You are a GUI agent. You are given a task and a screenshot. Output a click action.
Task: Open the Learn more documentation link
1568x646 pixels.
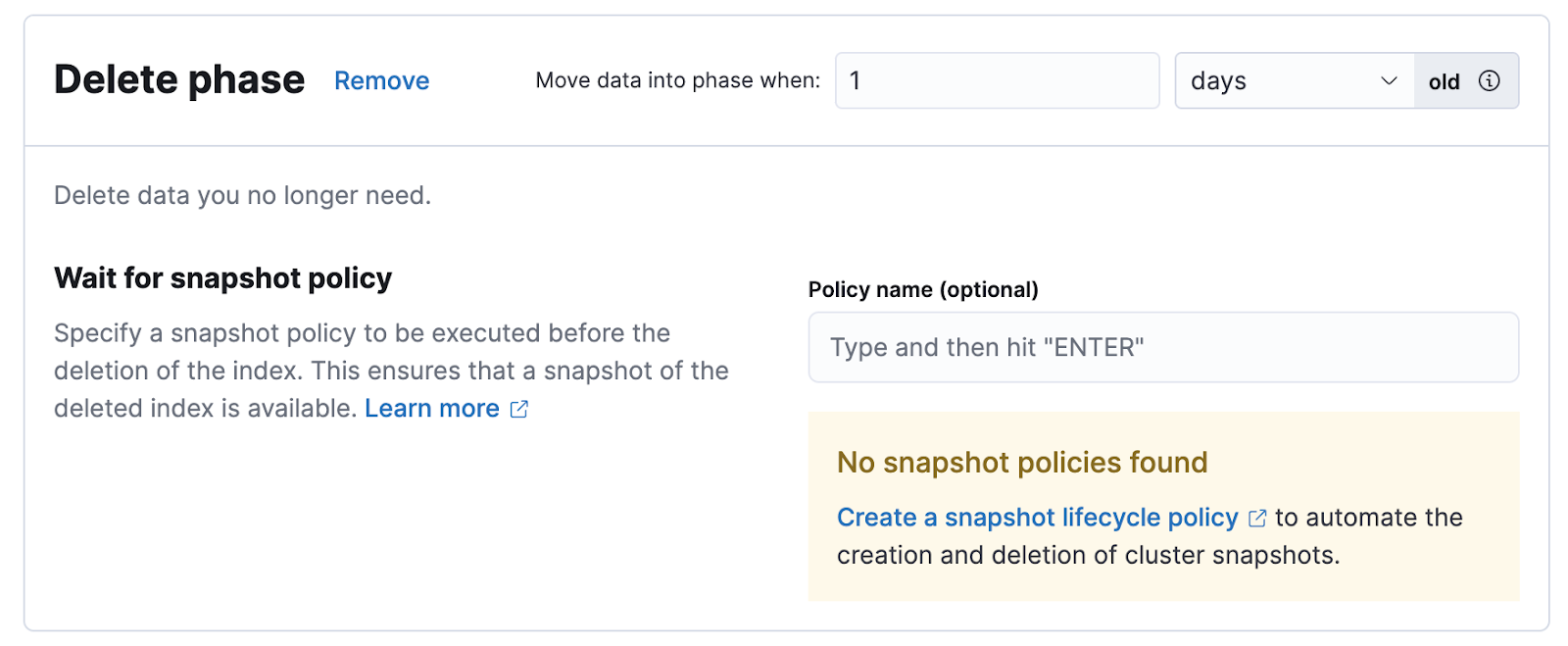(x=431, y=409)
